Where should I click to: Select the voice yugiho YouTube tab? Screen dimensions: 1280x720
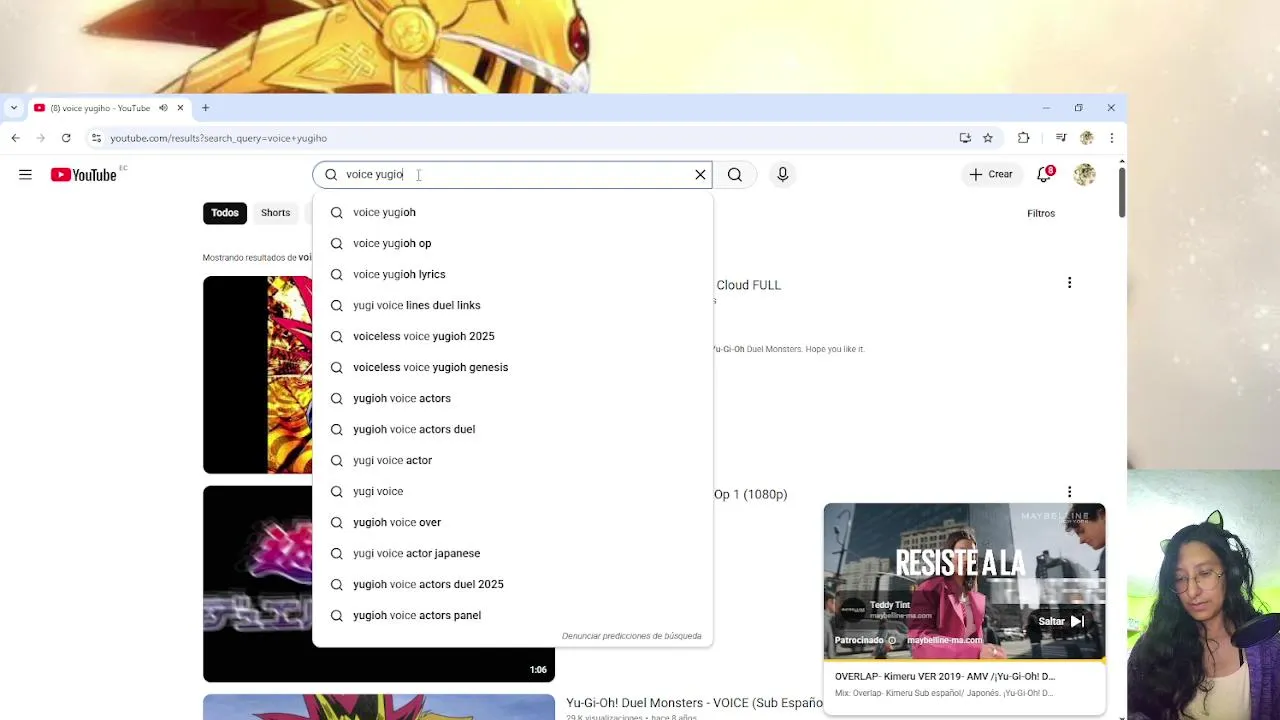[x=100, y=108]
